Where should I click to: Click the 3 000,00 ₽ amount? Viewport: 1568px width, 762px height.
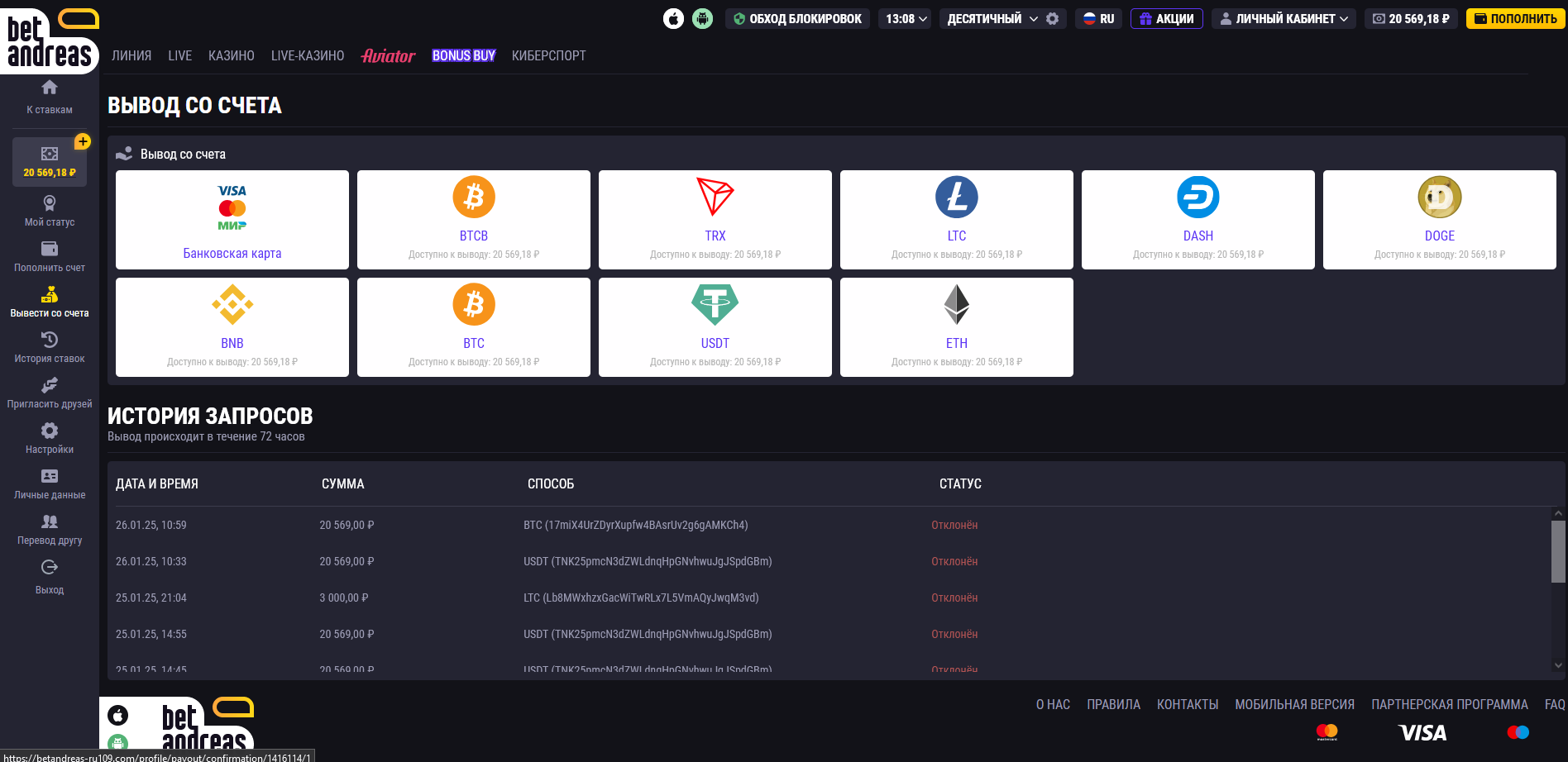click(344, 598)
